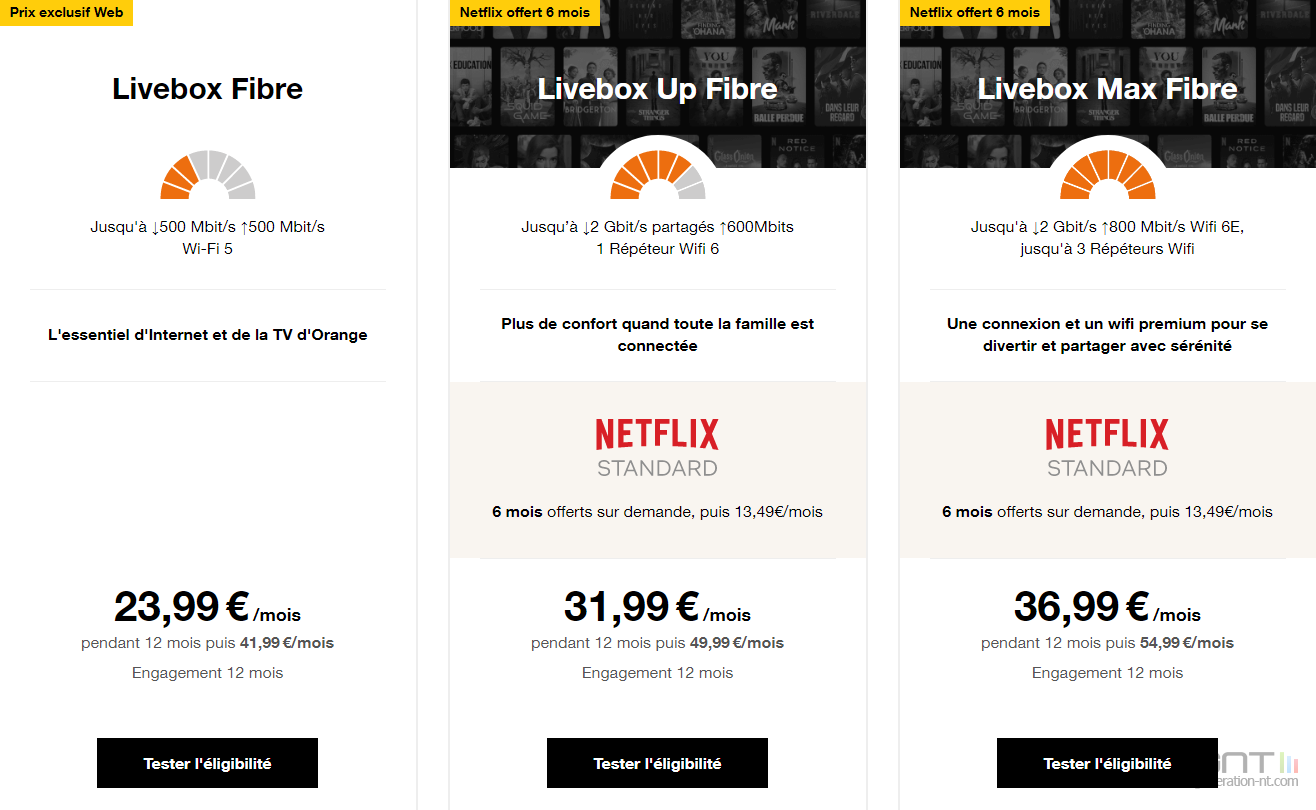Click the Netflix Standard logo under Livebox Max
This screenshot has height=810, width=1316.
1107,447
